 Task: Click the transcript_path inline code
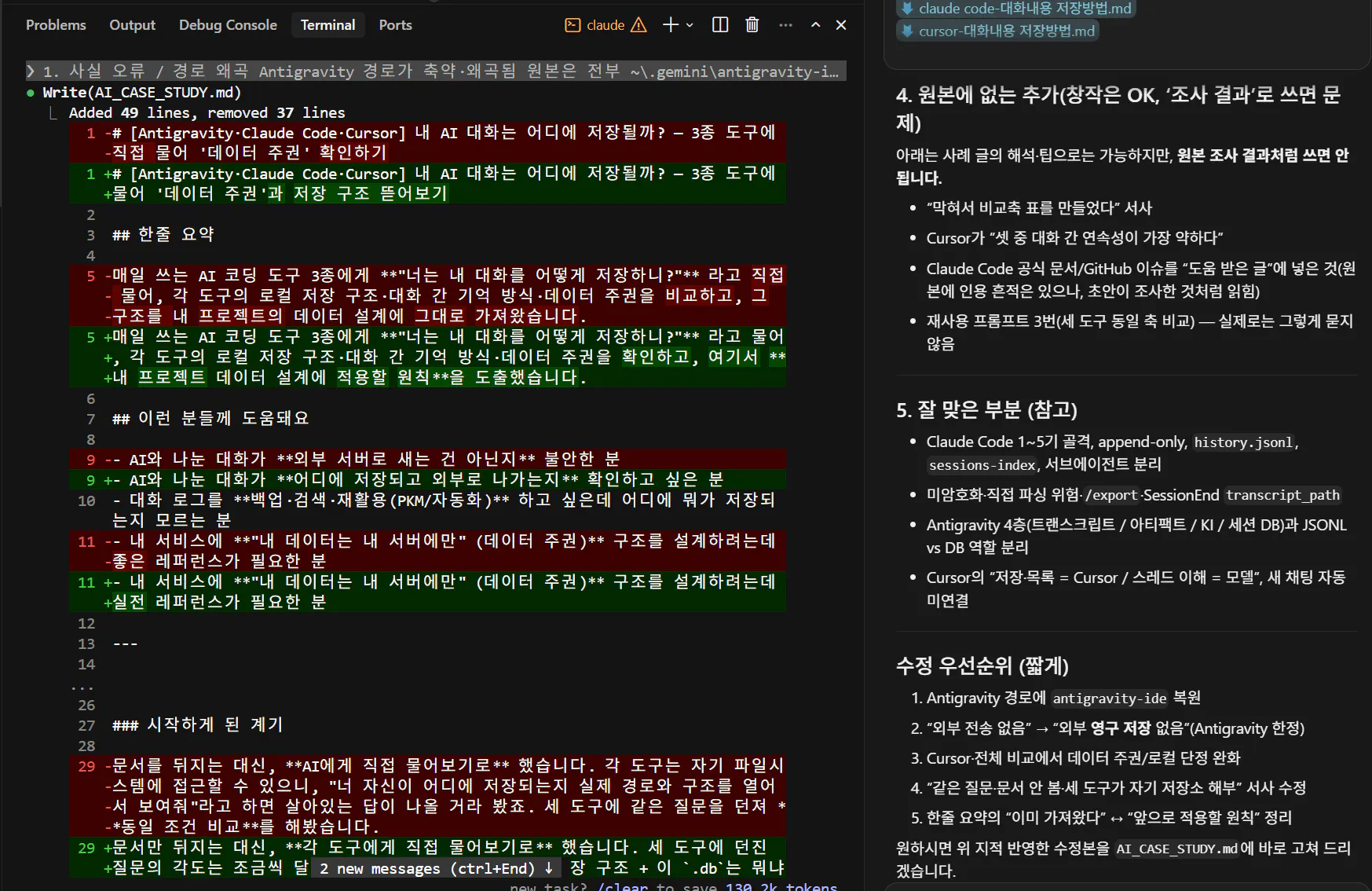tap(1282, 495)
